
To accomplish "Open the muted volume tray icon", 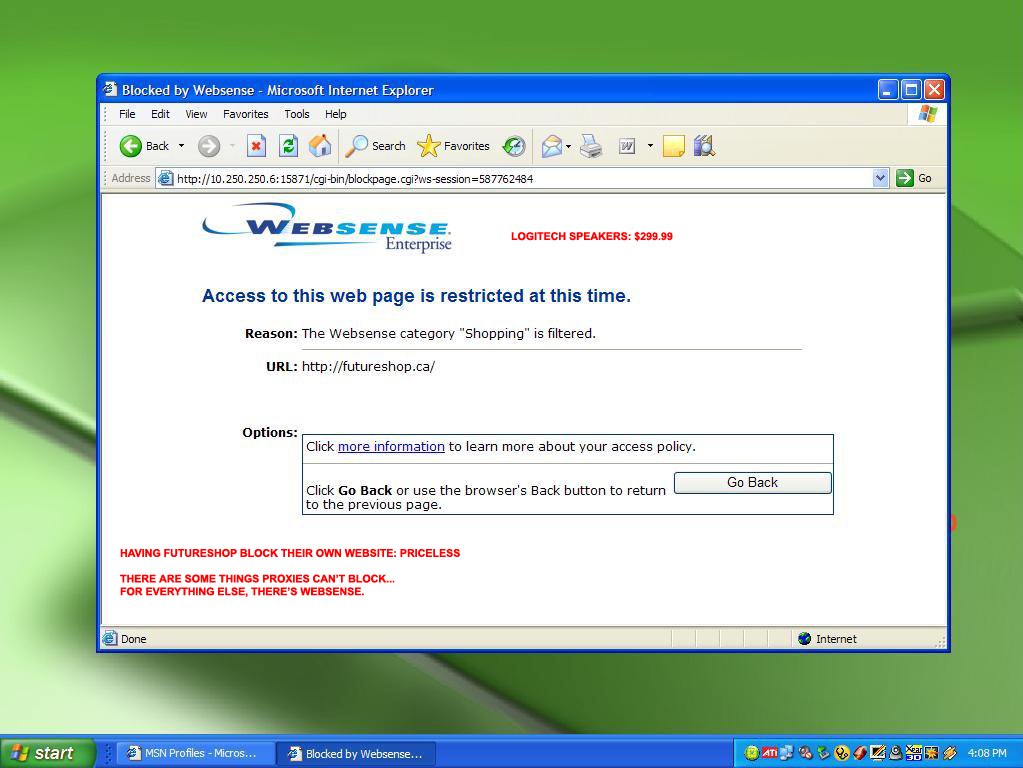I will click(805, 753).
